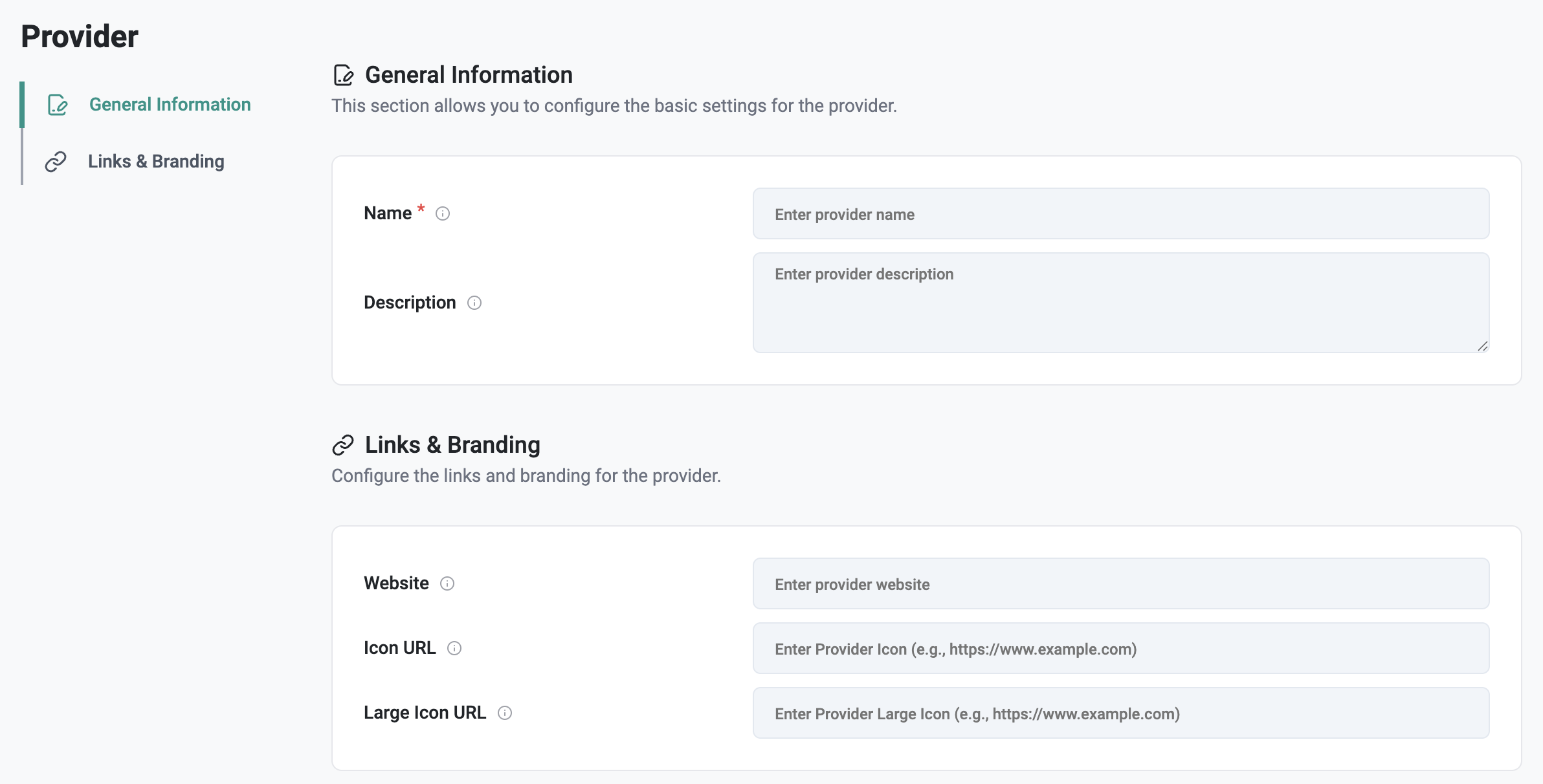Click the info icon next to Icon URL

454,648
